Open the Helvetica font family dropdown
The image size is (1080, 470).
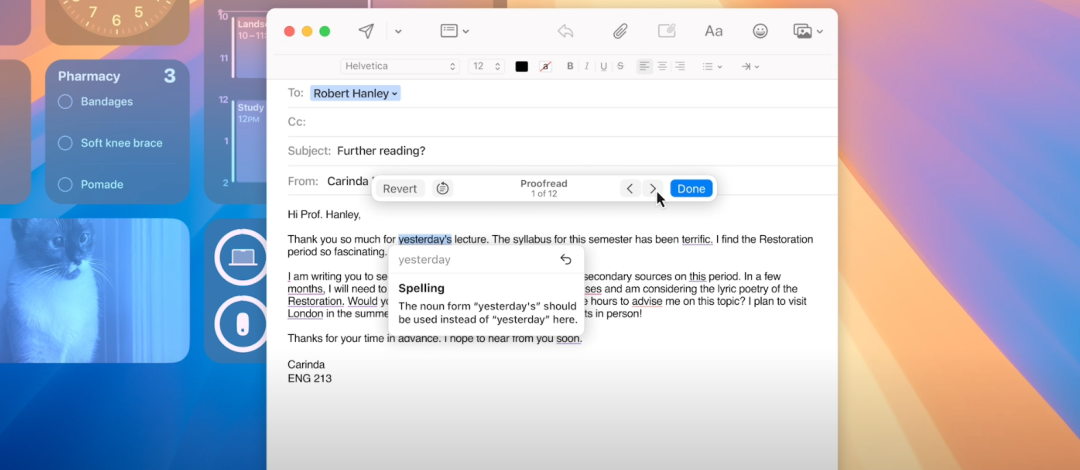[x=399, y=66]
